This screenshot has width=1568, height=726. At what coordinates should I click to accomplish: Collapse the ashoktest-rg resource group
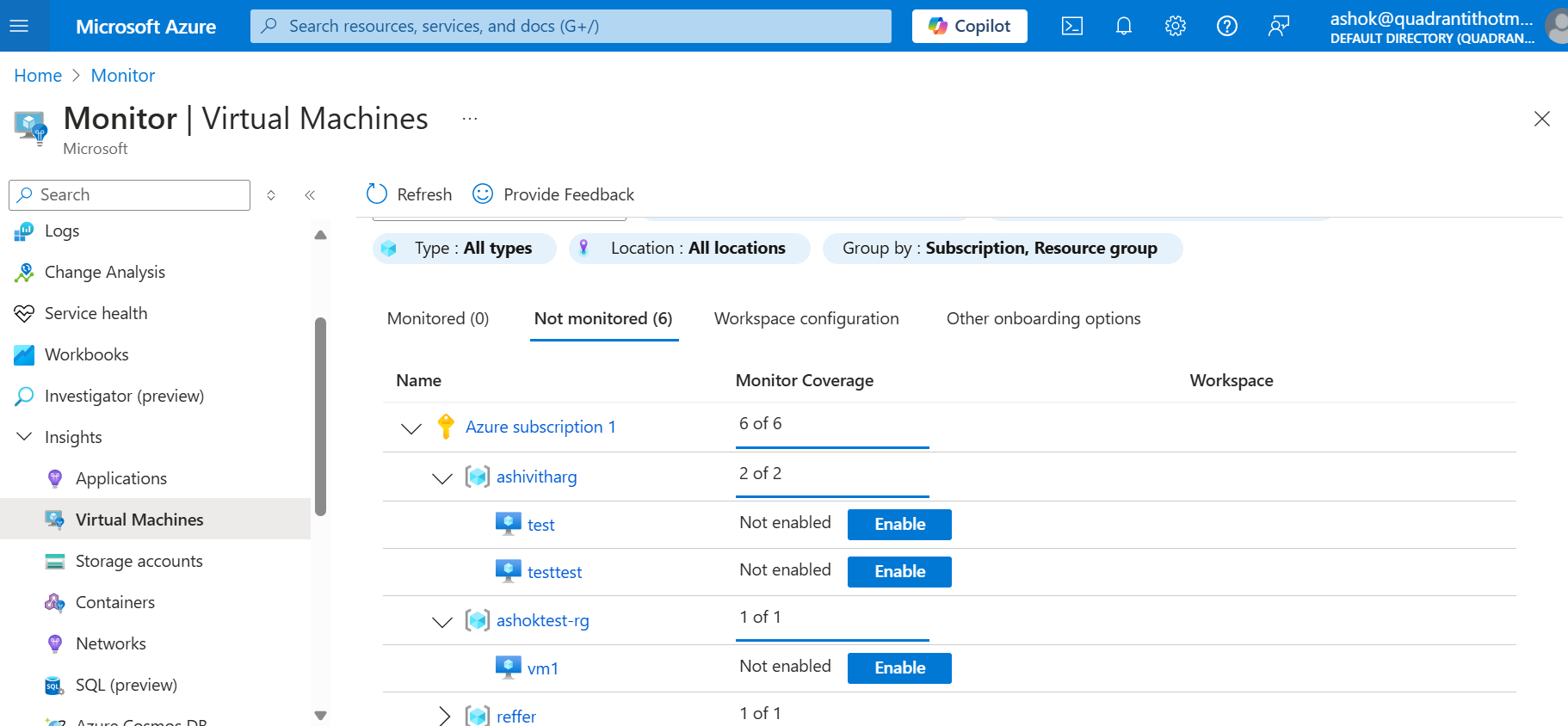coord(442,621)
